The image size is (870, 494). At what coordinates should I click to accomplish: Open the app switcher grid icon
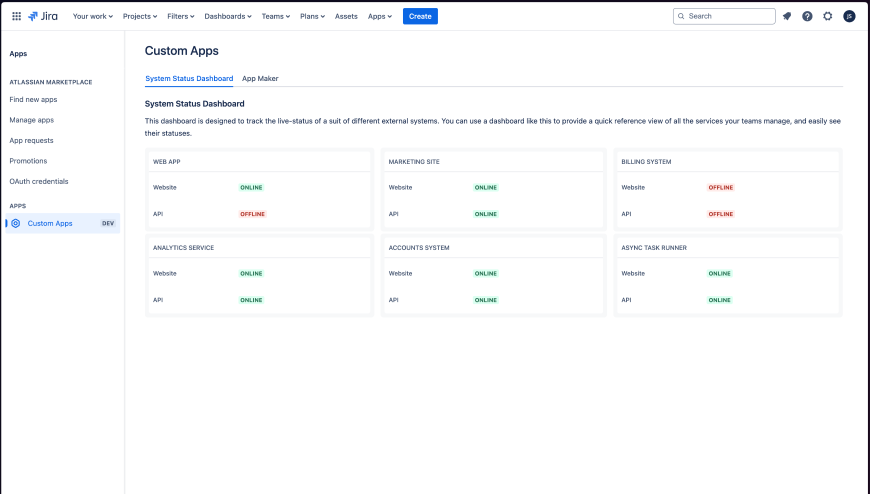click(16, 16)
